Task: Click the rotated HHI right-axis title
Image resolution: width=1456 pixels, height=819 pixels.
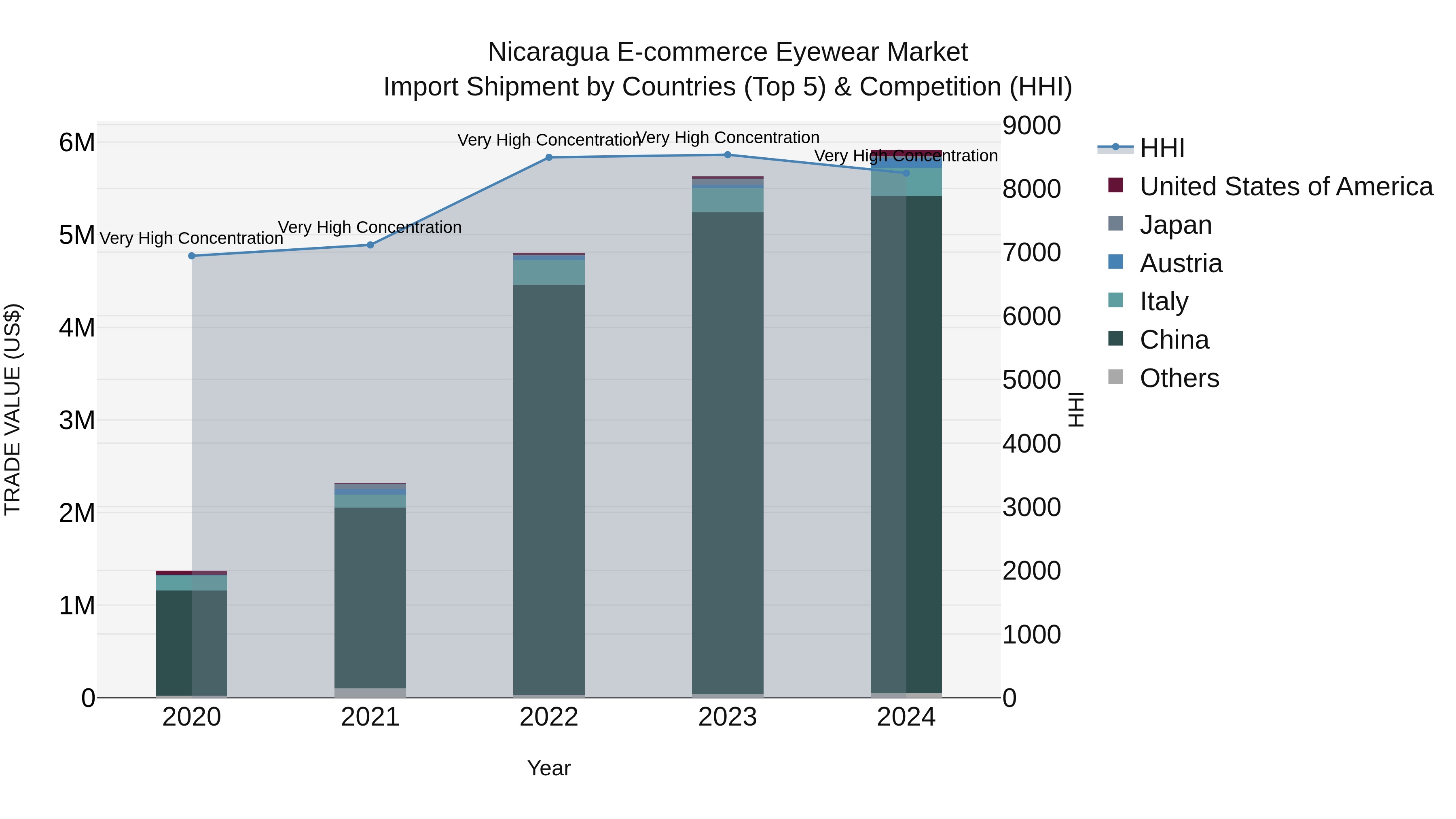Action: pos(1076,409)
